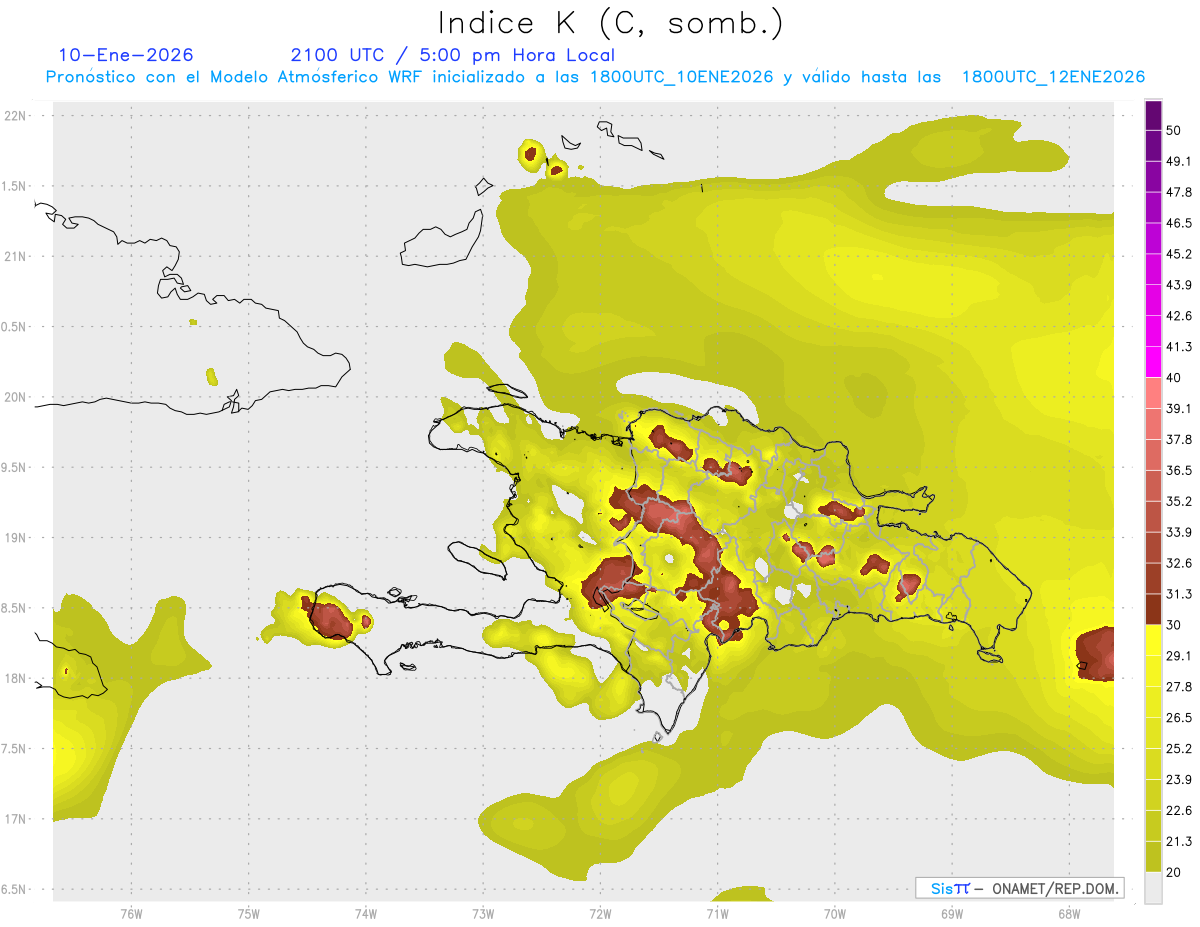Click the "76W" longitude axis label
This screenshot has width=1200, height=927.
pos(131,914)
